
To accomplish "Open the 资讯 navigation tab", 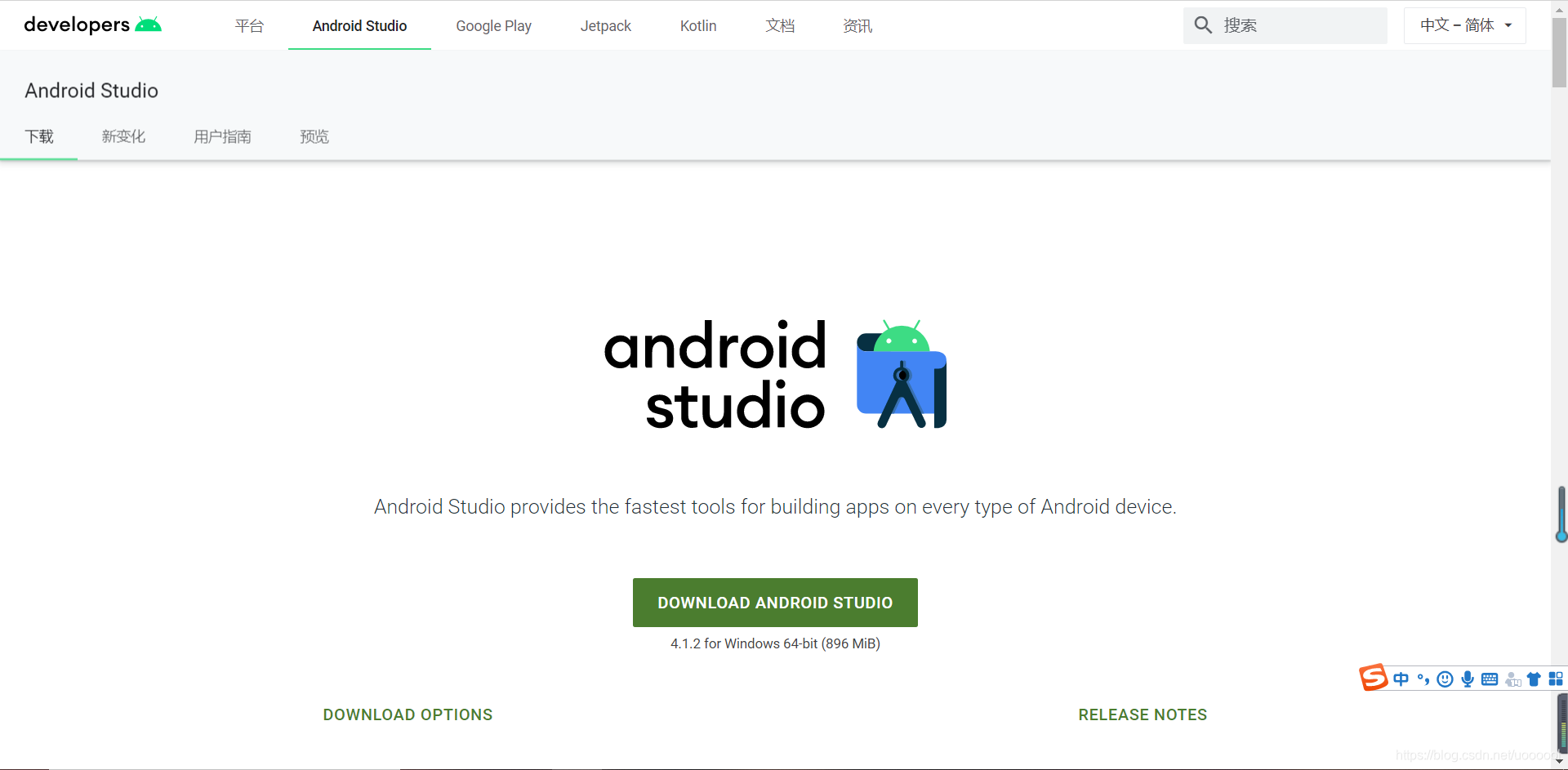I will click(857, 25).
